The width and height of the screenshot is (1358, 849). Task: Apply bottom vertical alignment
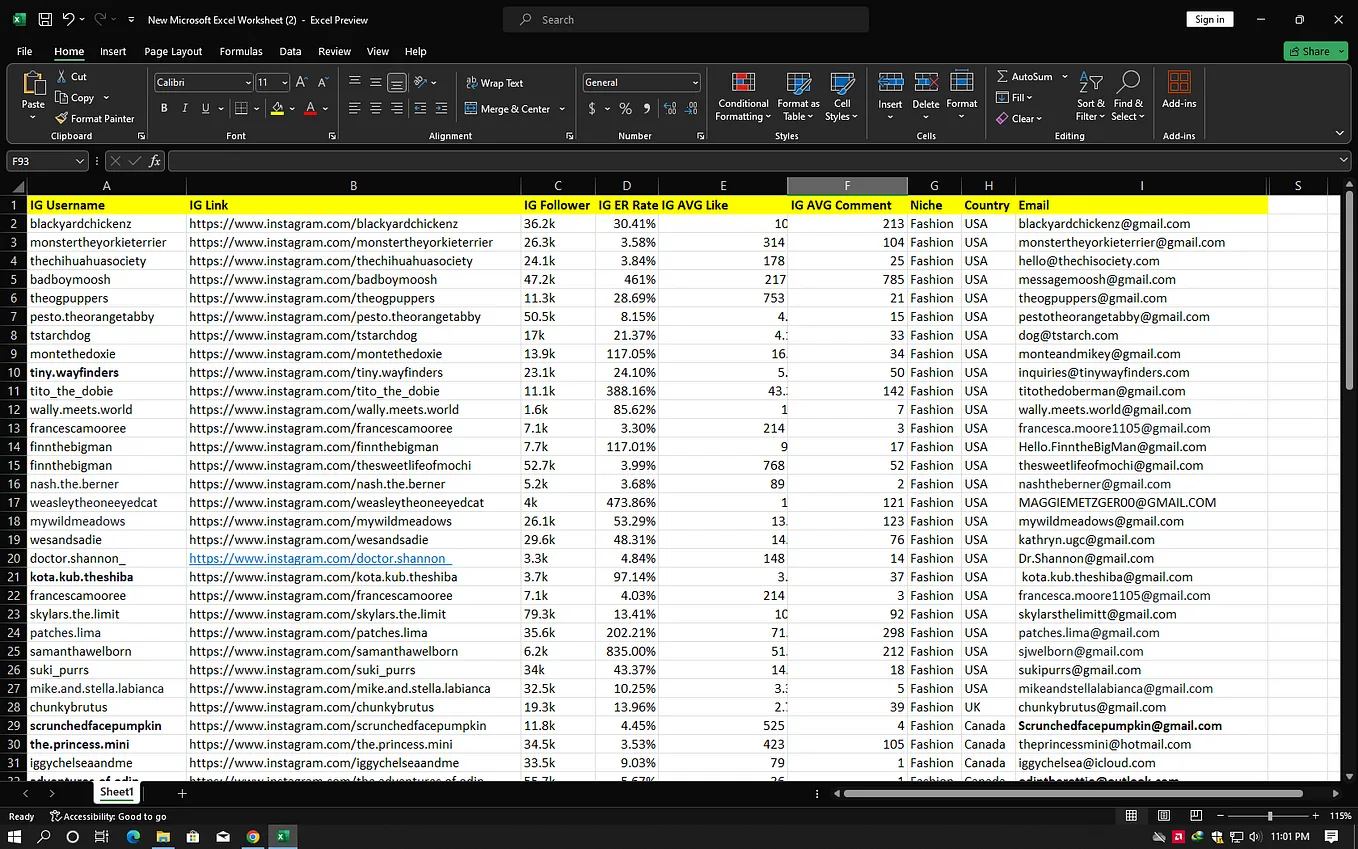[x=397, y=82]
